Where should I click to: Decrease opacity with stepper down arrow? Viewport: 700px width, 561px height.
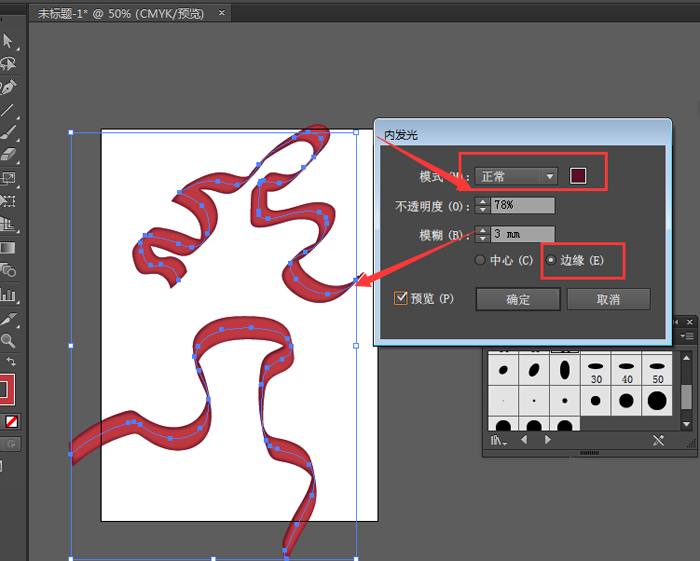(x=482, y=209)
